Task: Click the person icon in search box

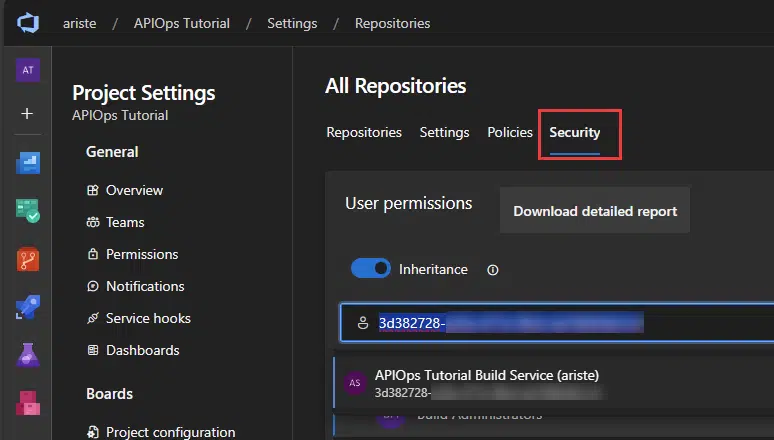Action: coord(363,323)
